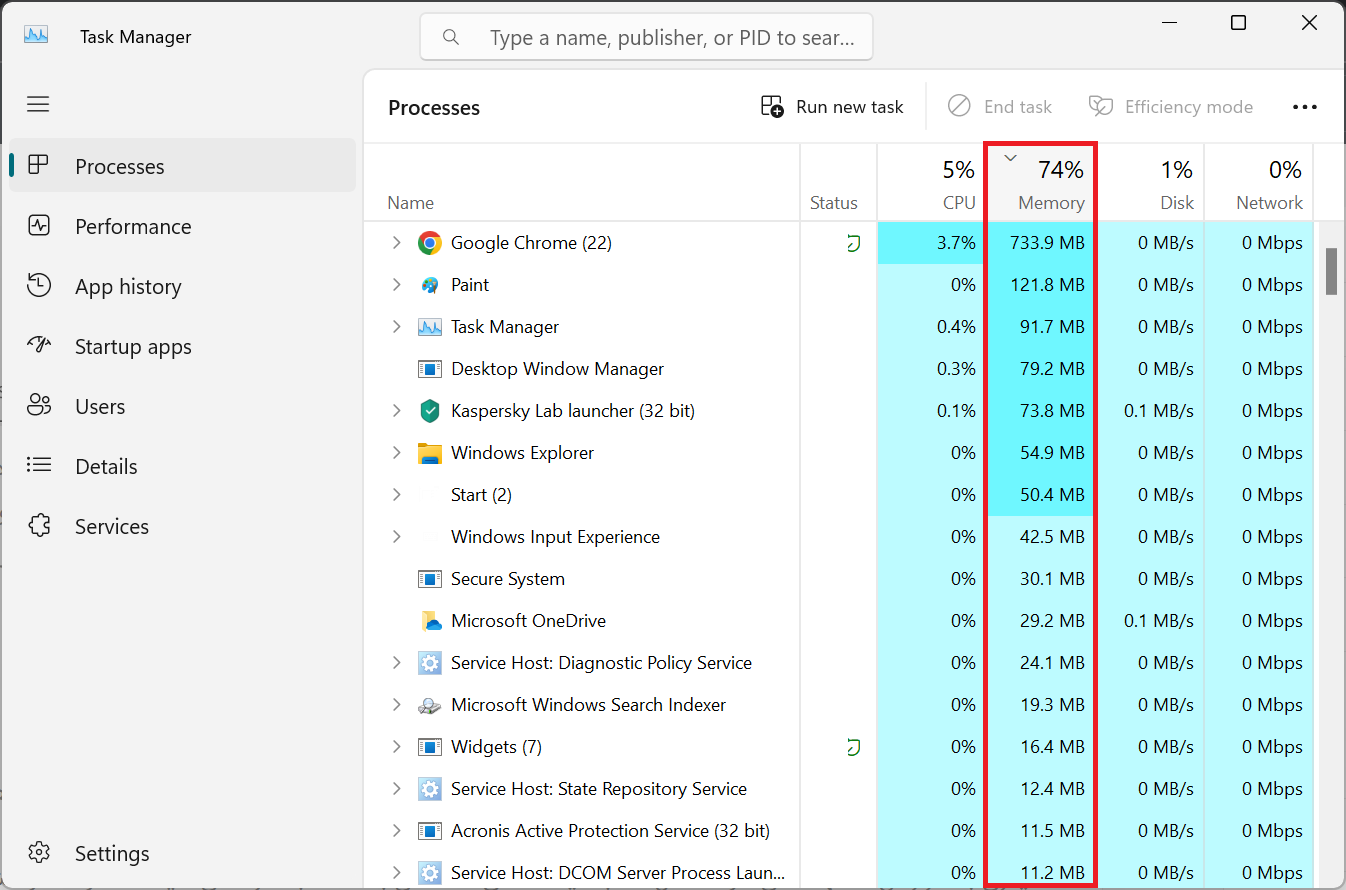Viewport: 1346px width, 890px height.
Task: Click the Task Manager app icon in title bar
Action: (37, 36)
